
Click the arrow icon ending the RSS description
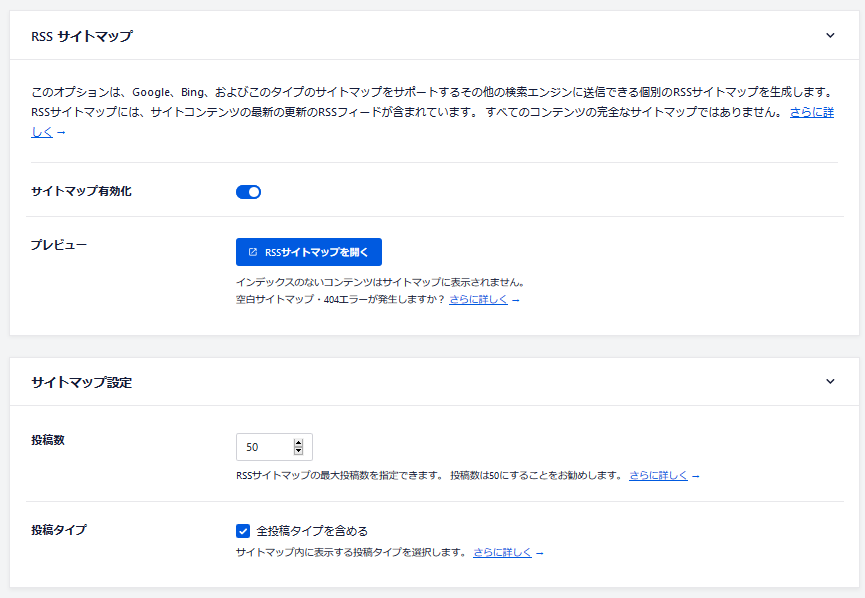tap(61, 133)
